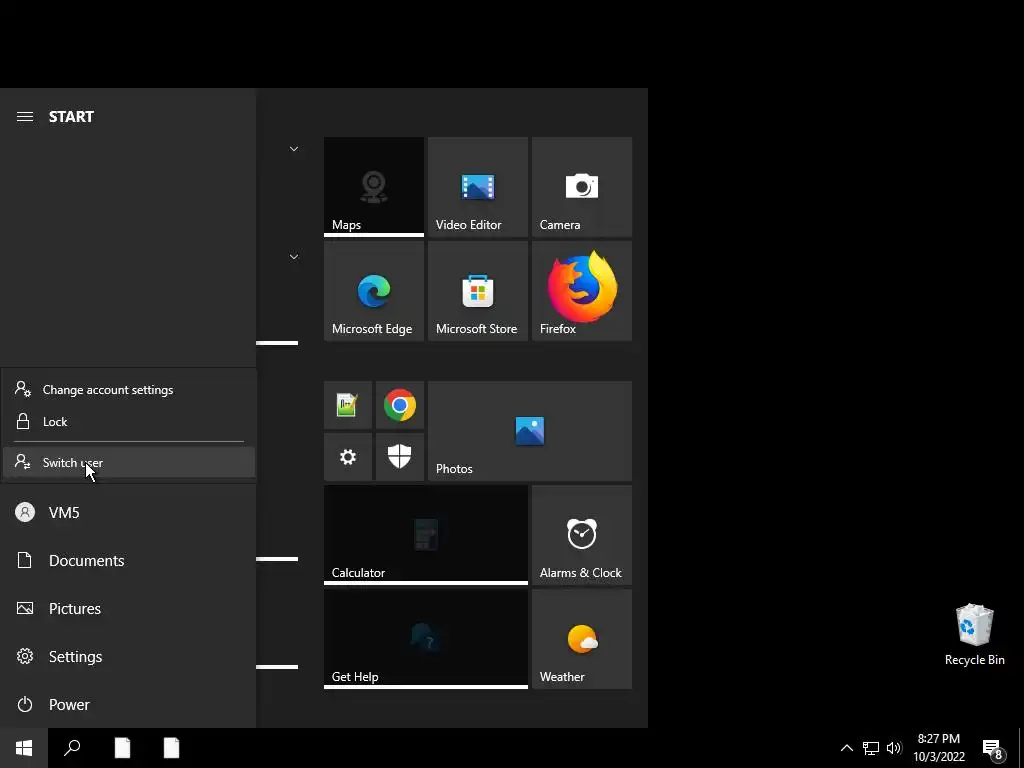
Task: Expand the first app list chevron
Action: point(294,149)
